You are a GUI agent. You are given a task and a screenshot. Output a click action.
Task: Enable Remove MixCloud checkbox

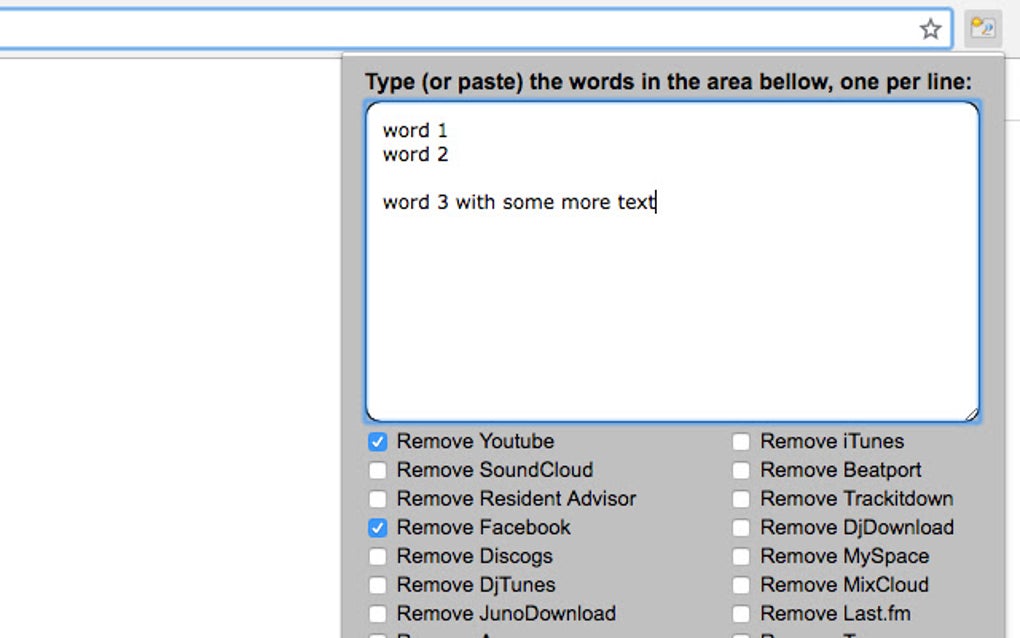click(x=741, y=585)
